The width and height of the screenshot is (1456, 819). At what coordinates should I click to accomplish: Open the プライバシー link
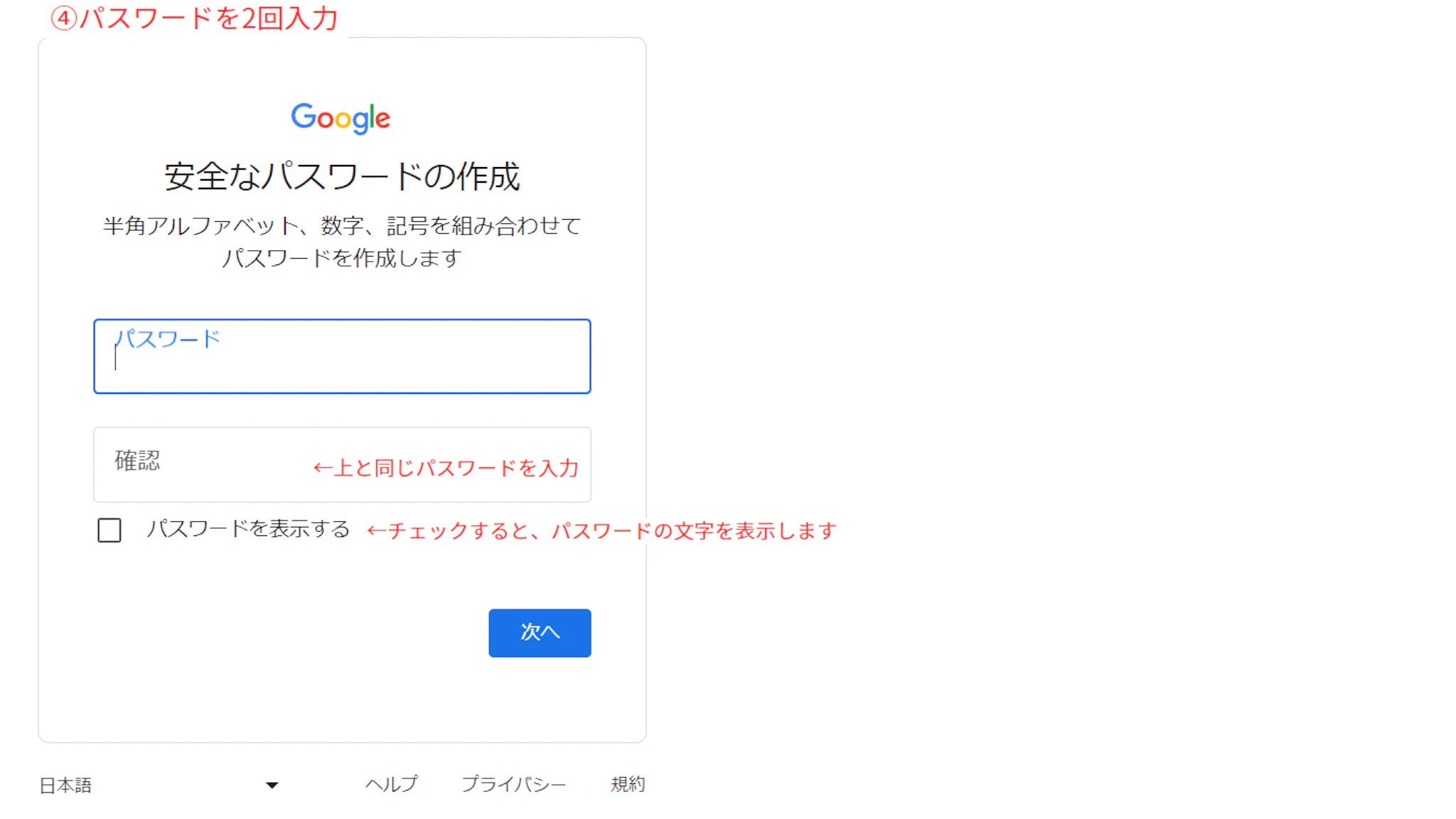tap(513, 784)
